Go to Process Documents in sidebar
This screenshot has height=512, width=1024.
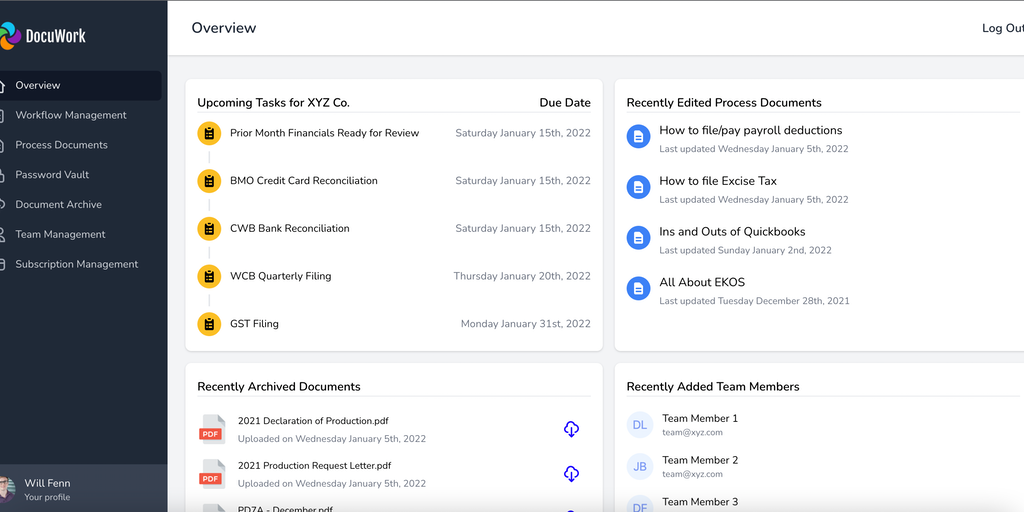click(61, 145)
